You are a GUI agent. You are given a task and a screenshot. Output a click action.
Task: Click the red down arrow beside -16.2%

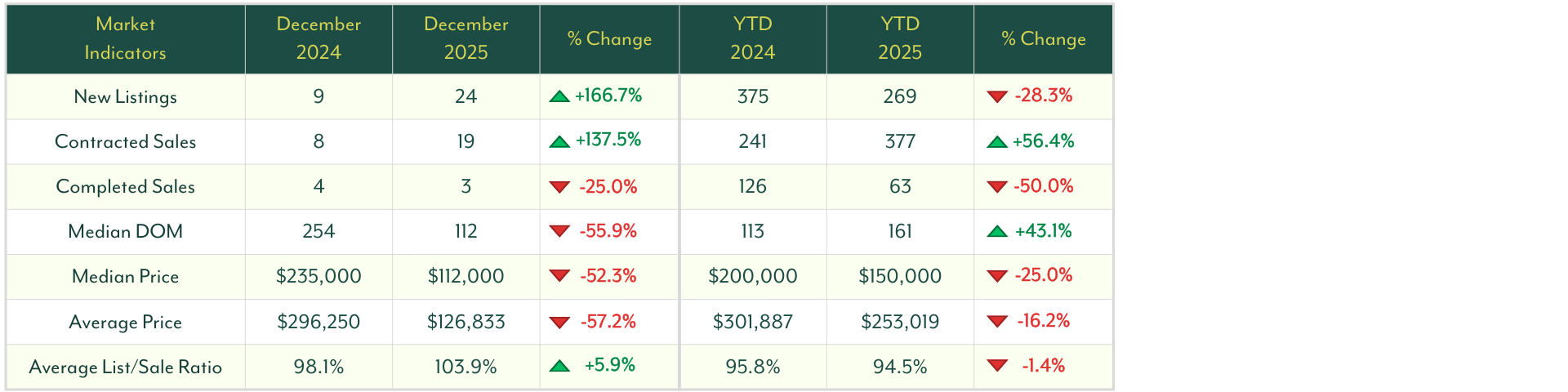[x=997, y=321]
